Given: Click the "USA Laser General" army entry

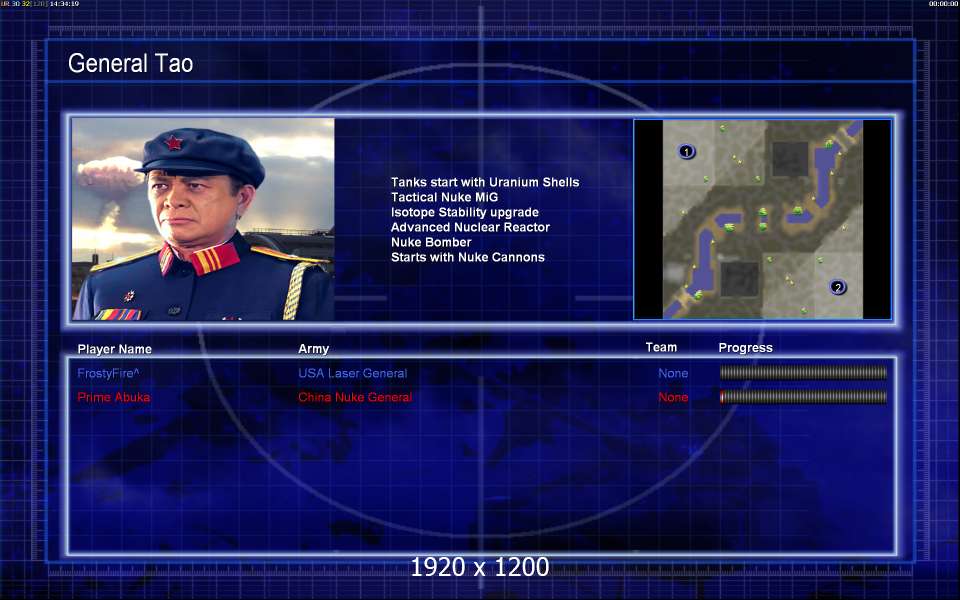Looking at the screenshot, I should click(353, 373).
